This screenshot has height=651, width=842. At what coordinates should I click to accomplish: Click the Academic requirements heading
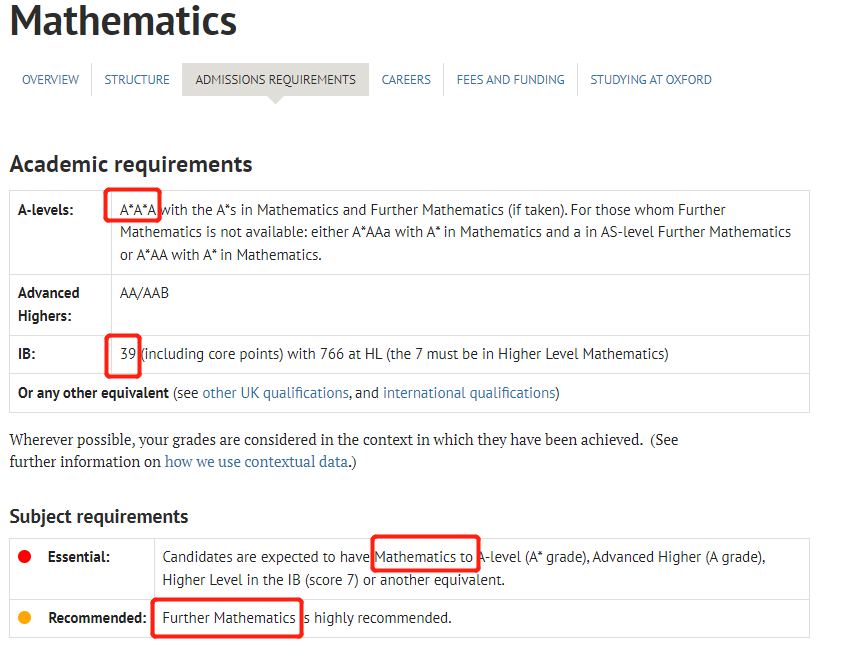130,164
